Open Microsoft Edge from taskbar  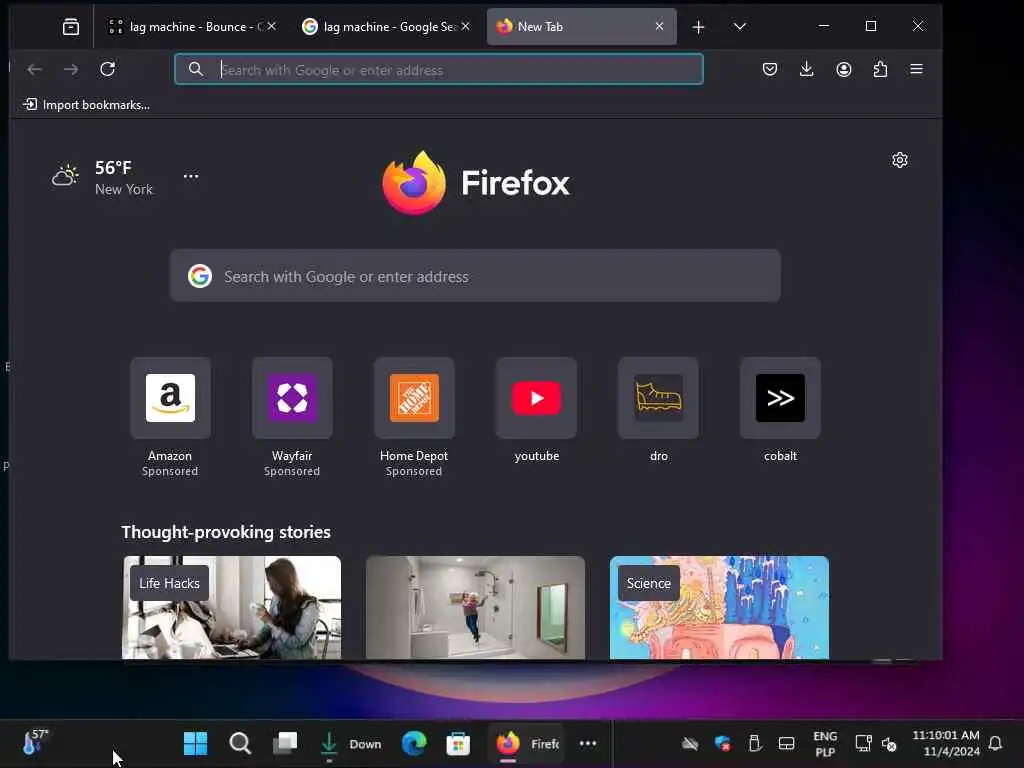(414, 743)
